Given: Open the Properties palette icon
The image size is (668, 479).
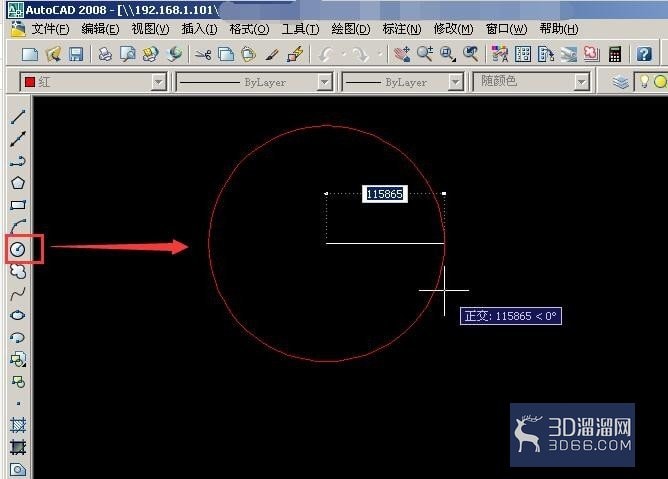Looking at the screenshot, I should point(500,54).
